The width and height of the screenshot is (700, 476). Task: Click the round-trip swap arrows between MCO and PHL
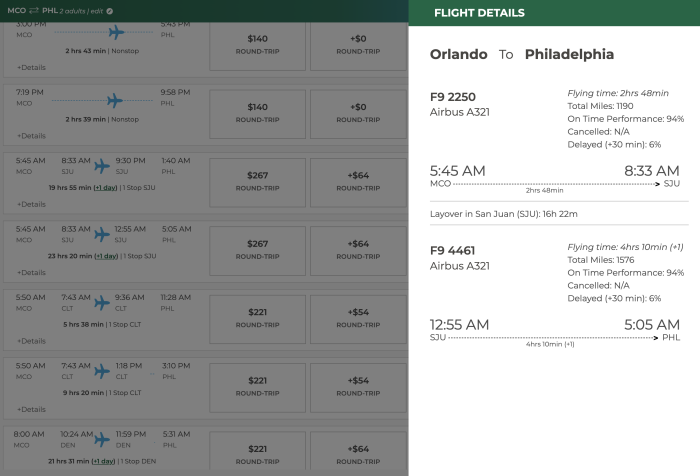(34, 11)
